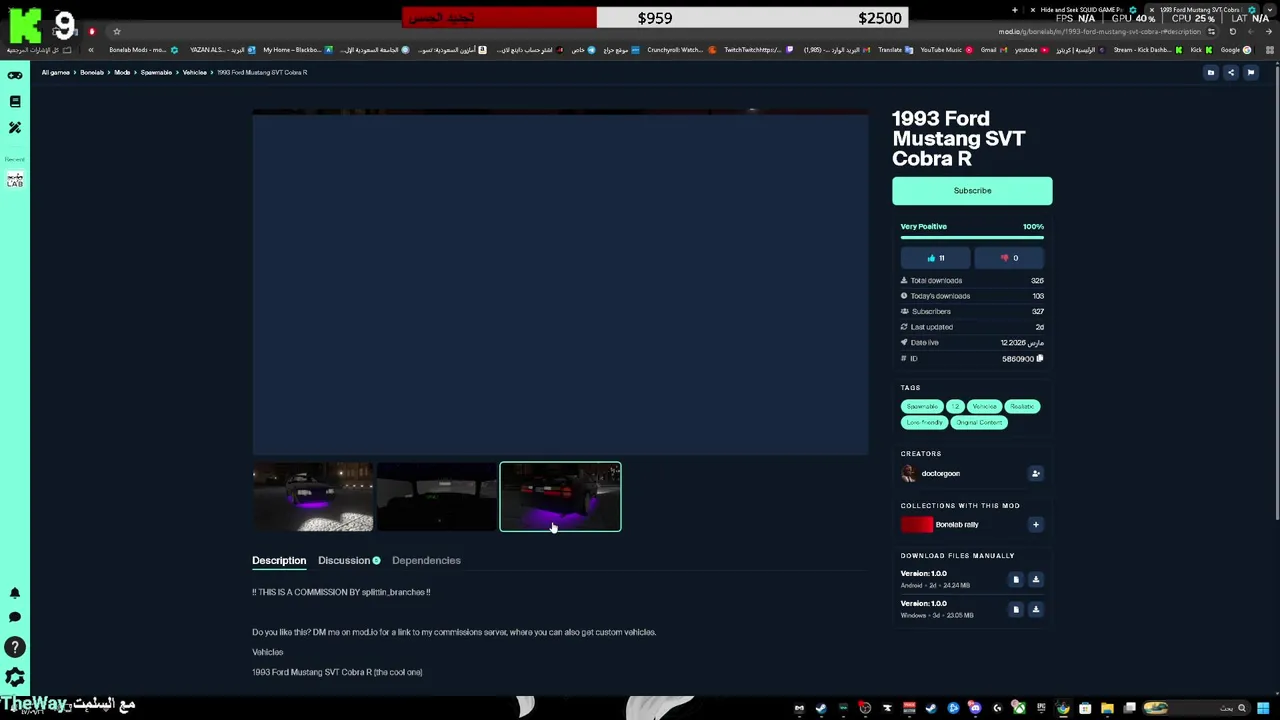This screenshot has height=720, width=1280.
Task: Reload the page in the browser
Action: click(1233, 32)
